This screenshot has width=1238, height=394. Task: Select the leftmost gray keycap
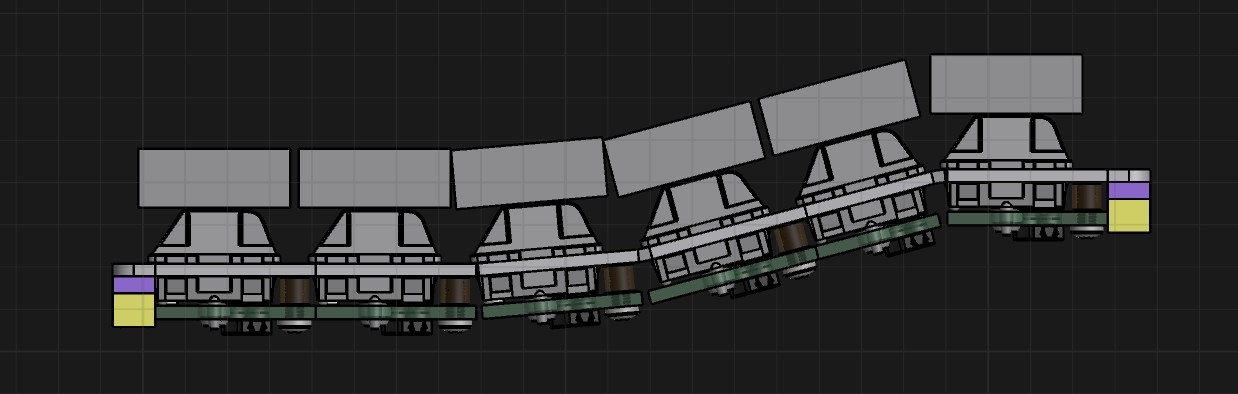[213, 178]
